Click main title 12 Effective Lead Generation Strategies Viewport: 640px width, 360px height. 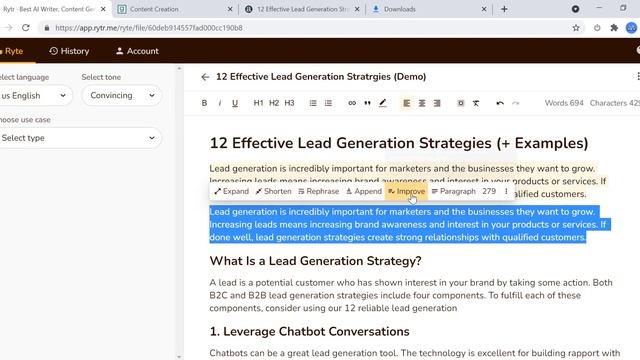click(399, 143)
